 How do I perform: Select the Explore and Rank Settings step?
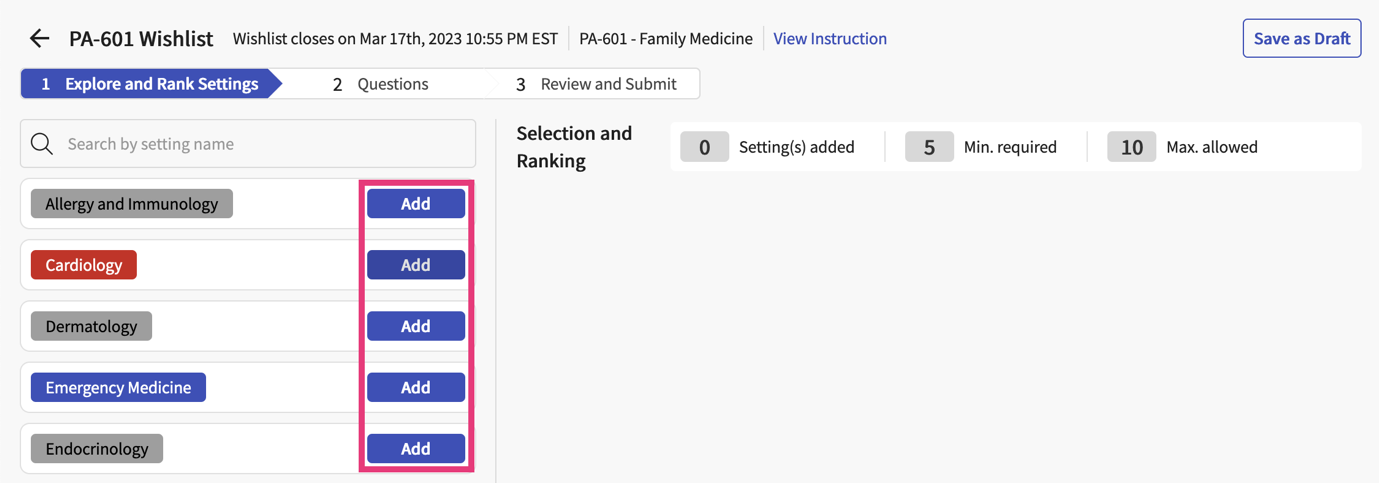pos(150,84)
